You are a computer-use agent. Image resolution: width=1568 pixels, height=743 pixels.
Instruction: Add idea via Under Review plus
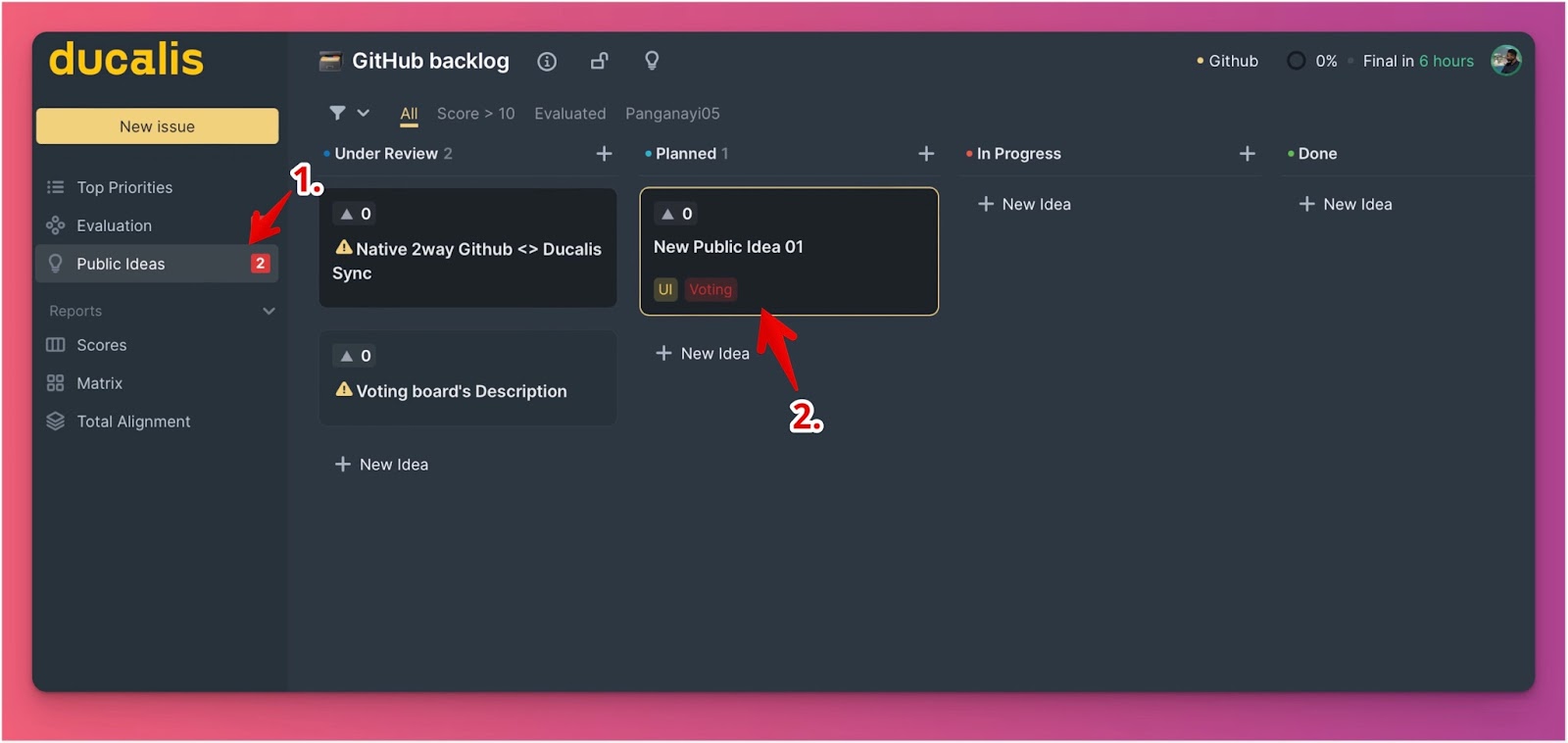604,154
